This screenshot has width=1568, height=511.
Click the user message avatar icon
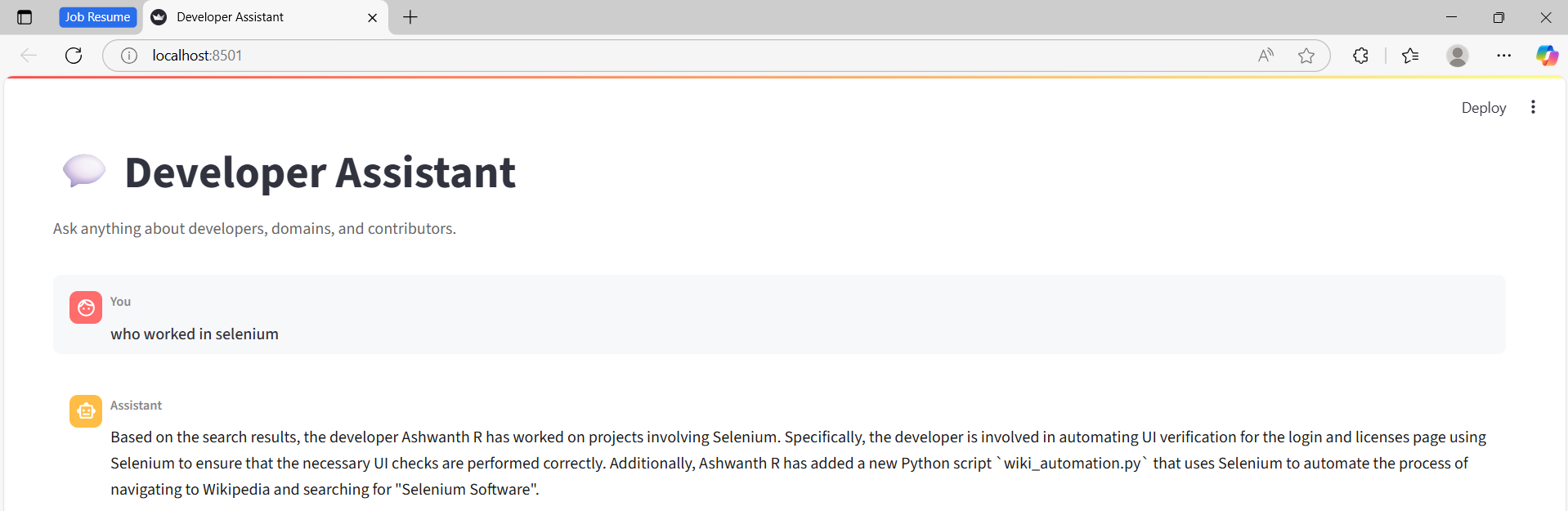tap(86, 307)
